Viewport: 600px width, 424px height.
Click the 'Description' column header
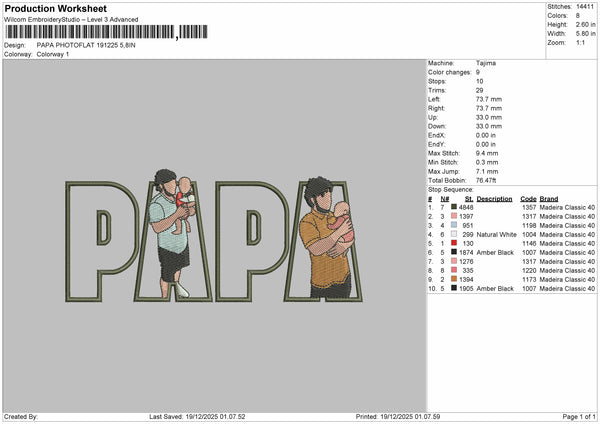click(494, 199)
